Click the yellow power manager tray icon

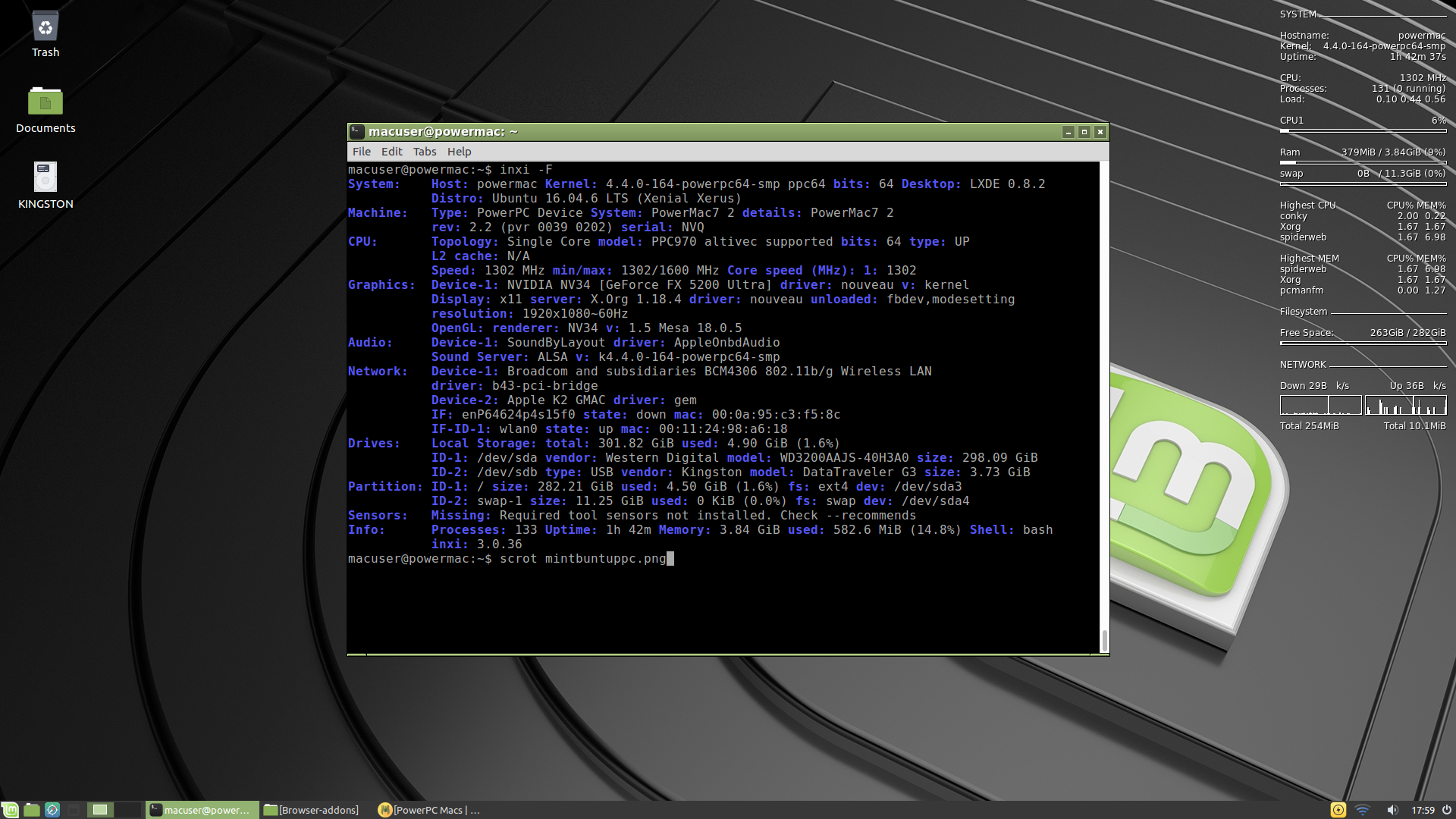1338,810
